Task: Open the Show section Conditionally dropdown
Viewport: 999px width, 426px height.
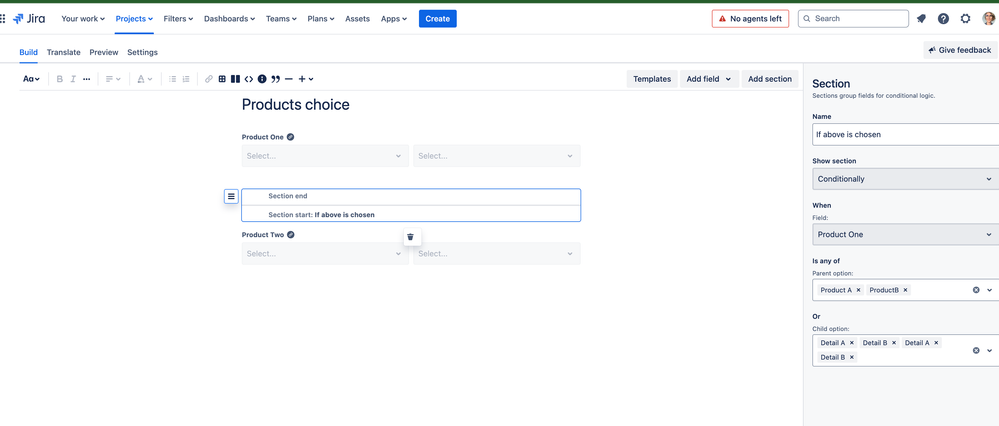Action: (905, 179)
